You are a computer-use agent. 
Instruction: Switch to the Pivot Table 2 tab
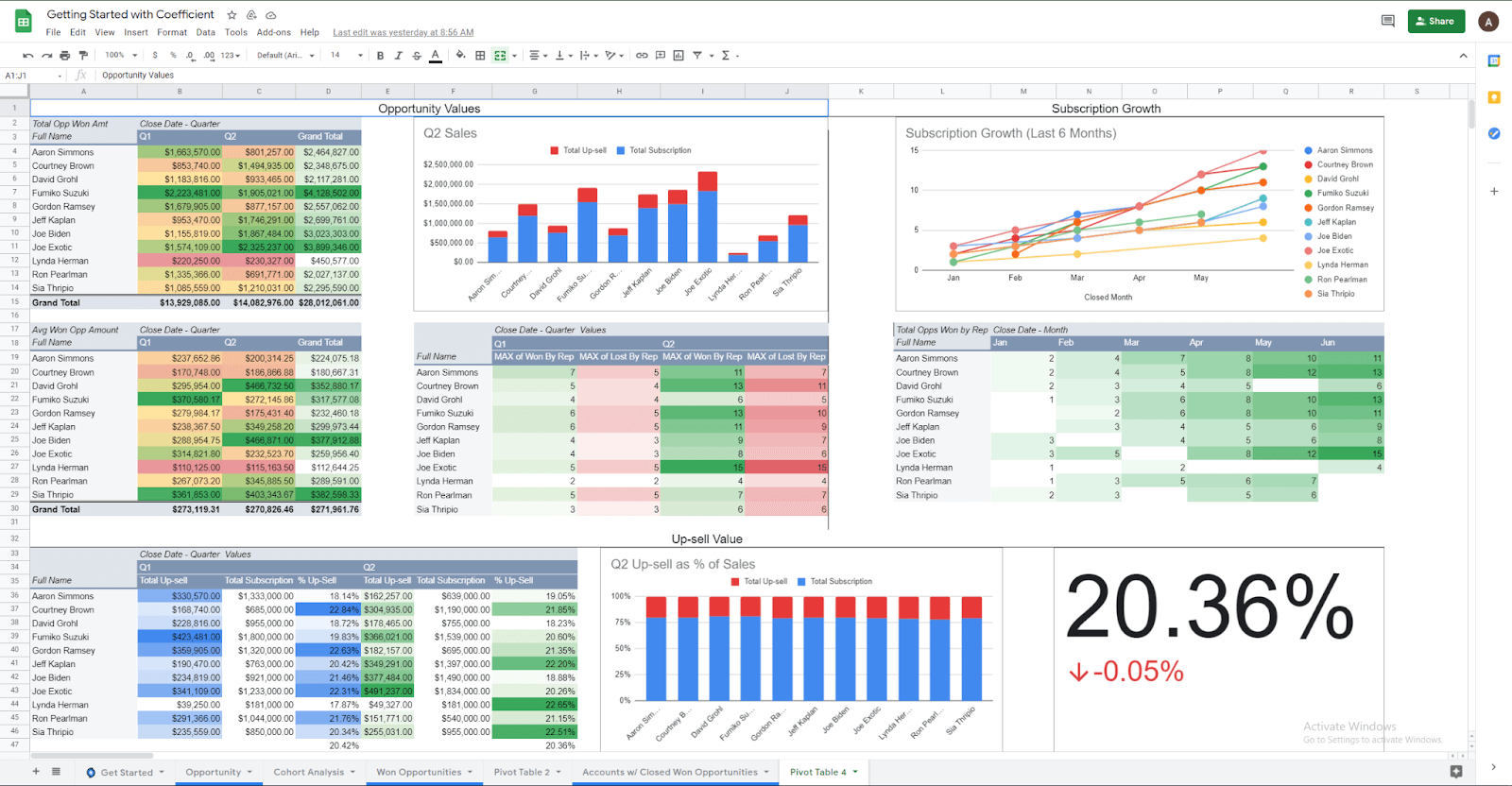(526, 772)
